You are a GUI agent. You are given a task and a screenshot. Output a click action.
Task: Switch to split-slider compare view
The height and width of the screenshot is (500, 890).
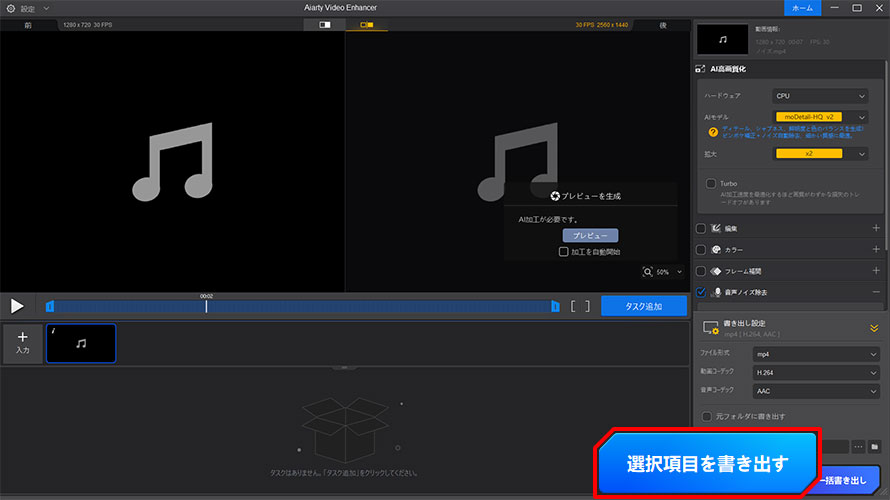point(325,25)
